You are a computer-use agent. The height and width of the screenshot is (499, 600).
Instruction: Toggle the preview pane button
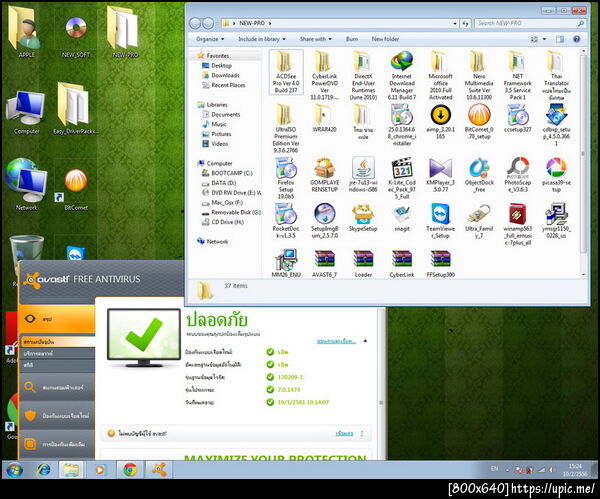point(559,39)
